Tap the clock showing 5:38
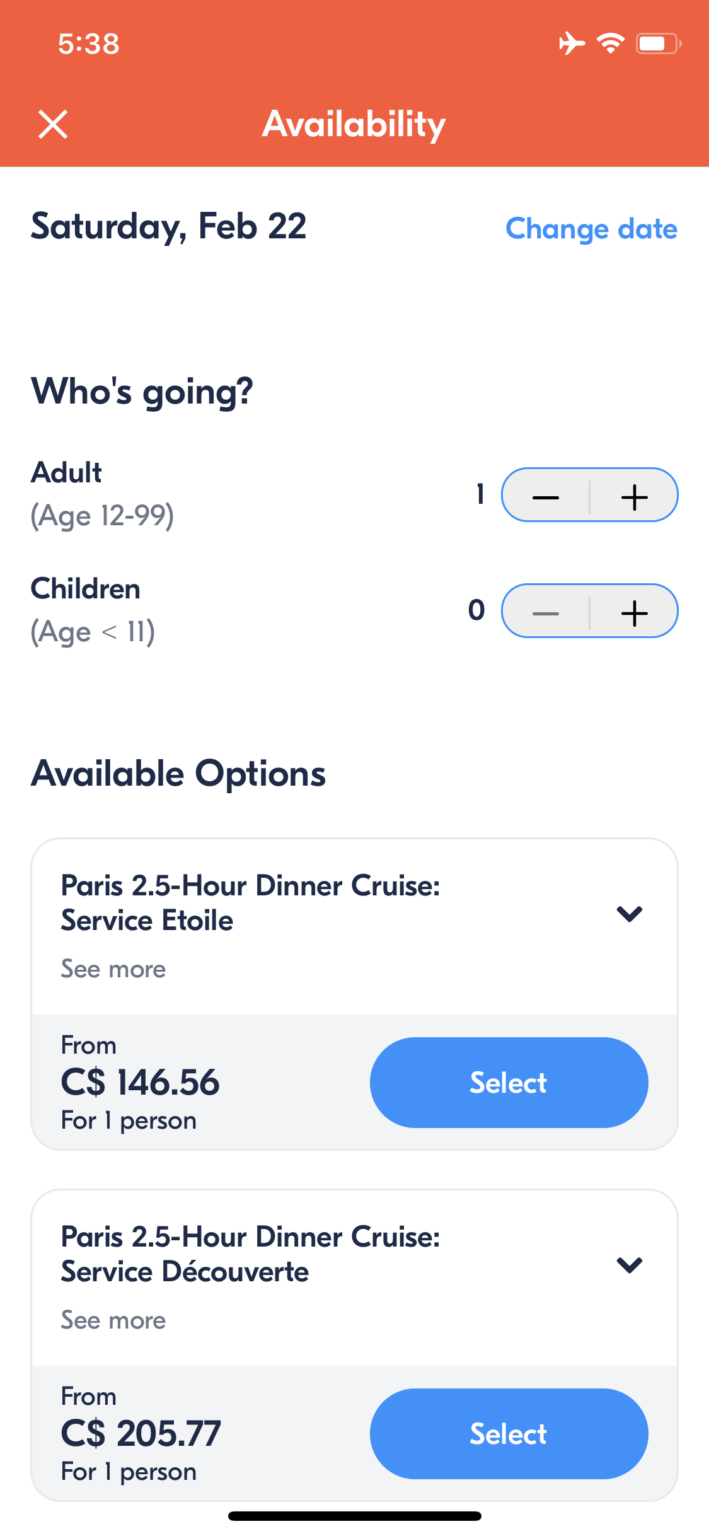 88,43
